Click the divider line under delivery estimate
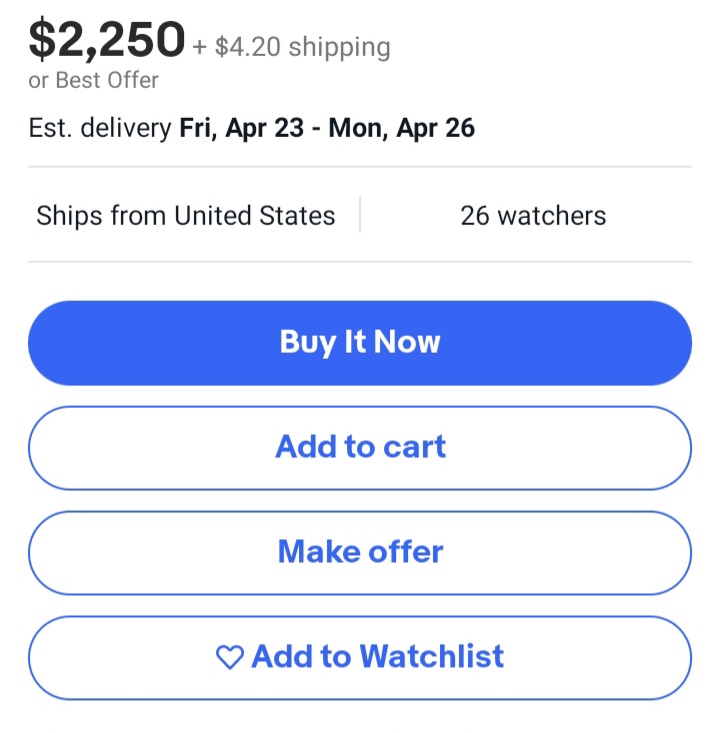Image resolution: width=720 pixels, height=733 pixels. [360, 167]
